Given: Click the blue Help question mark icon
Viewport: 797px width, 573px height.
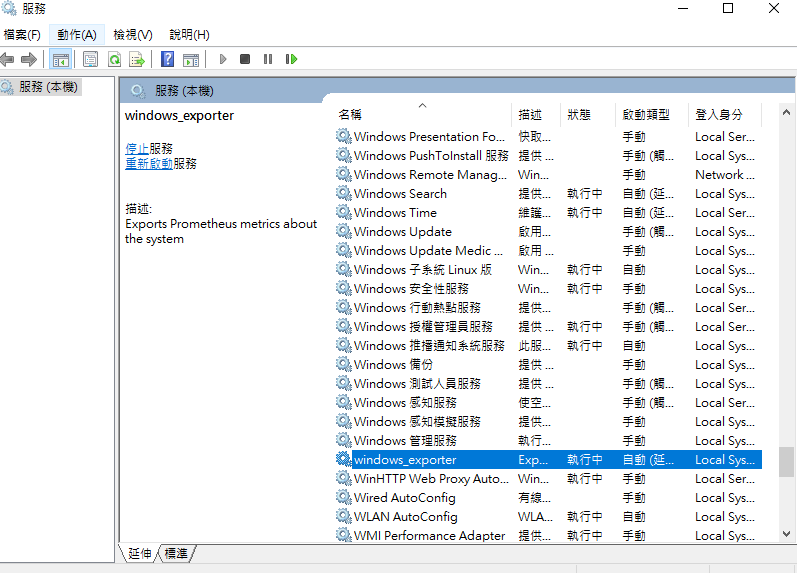Looking at the screenshot, I should (x=168, y=60).
